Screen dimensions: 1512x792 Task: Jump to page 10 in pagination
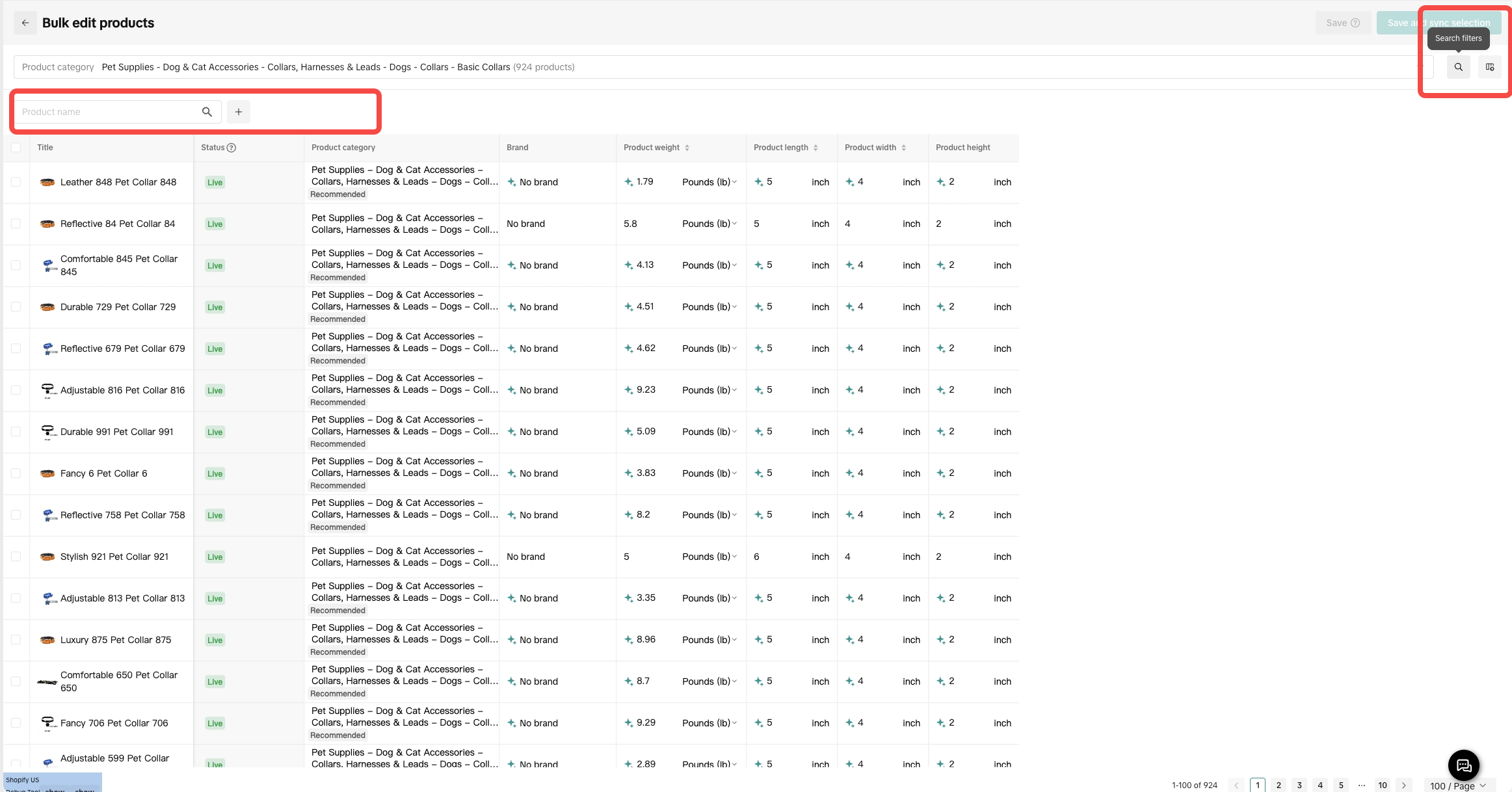pos(1383,785)
